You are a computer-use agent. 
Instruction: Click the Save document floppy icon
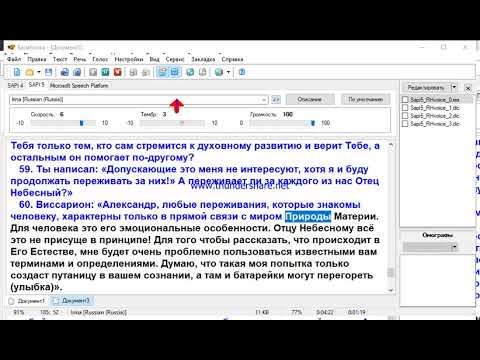[x=49, y=72]
